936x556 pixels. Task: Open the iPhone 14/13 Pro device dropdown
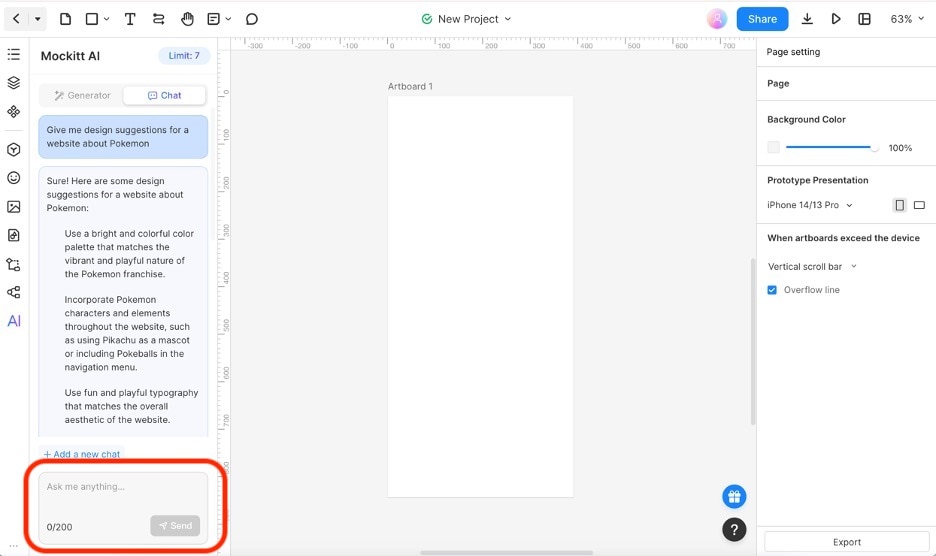809,205
